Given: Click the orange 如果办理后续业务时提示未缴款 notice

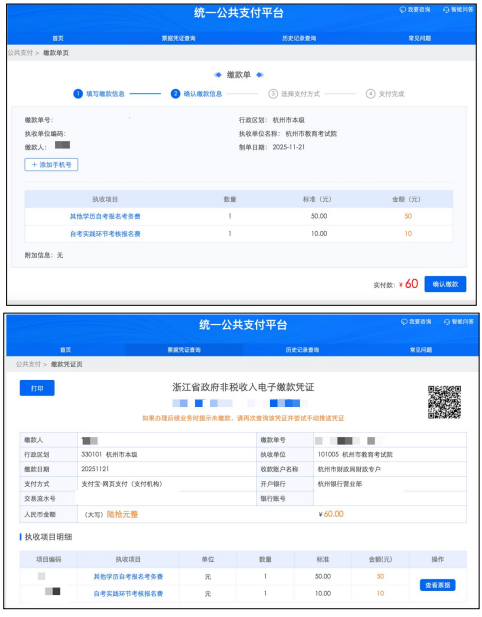Looking at the screenshot, I should (x=243, y=418).
